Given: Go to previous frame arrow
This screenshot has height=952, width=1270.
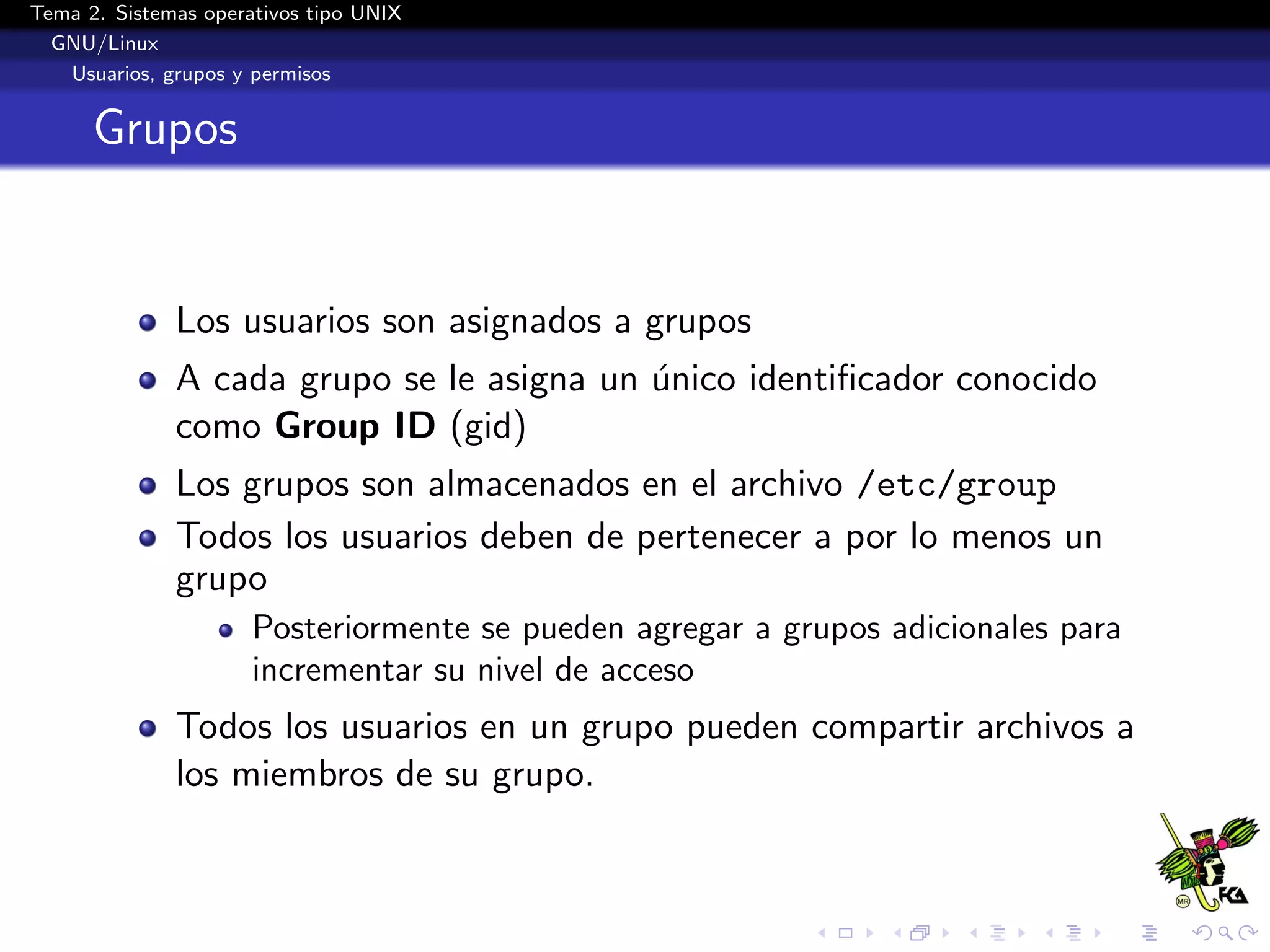Looking at the screenshot, I should 897,933.
